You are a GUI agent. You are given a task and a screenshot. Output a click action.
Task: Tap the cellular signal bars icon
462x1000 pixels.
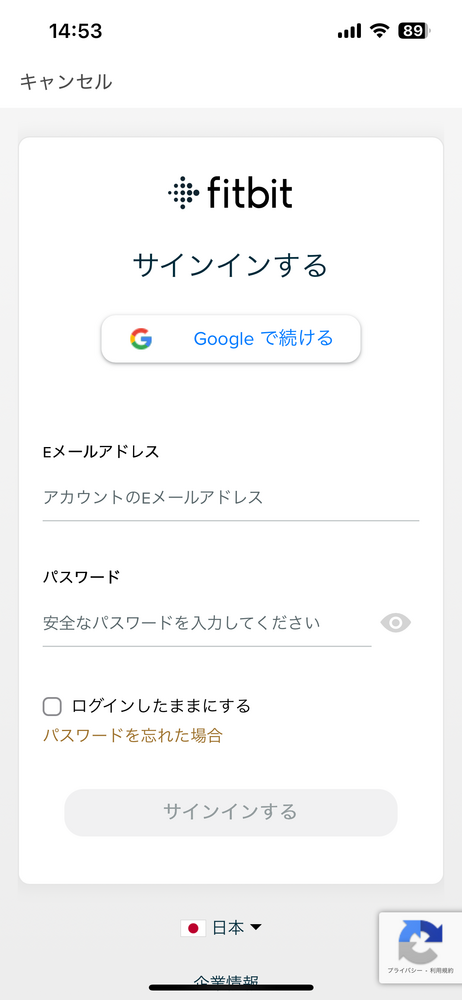tap(349, 31)
